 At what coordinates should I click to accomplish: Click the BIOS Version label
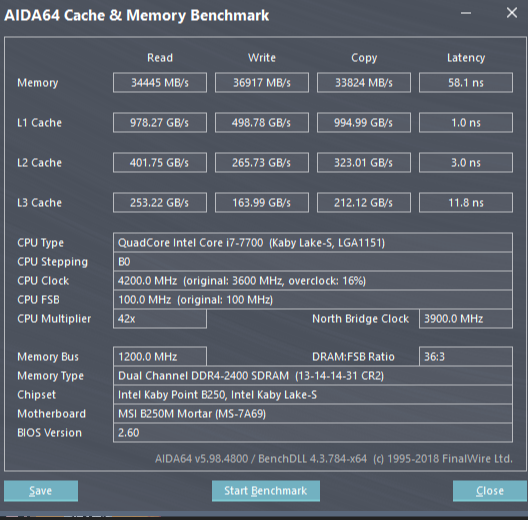(50, 433)
